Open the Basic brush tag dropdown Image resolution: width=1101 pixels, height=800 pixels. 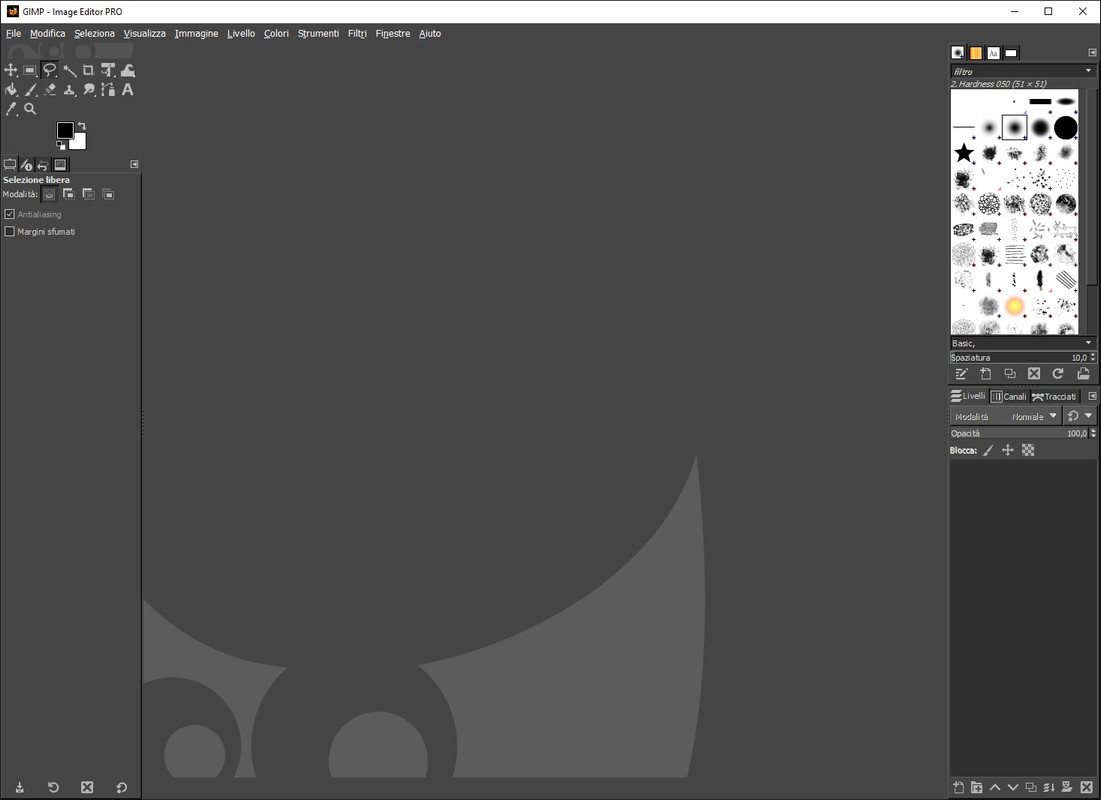coord(1088,343)
